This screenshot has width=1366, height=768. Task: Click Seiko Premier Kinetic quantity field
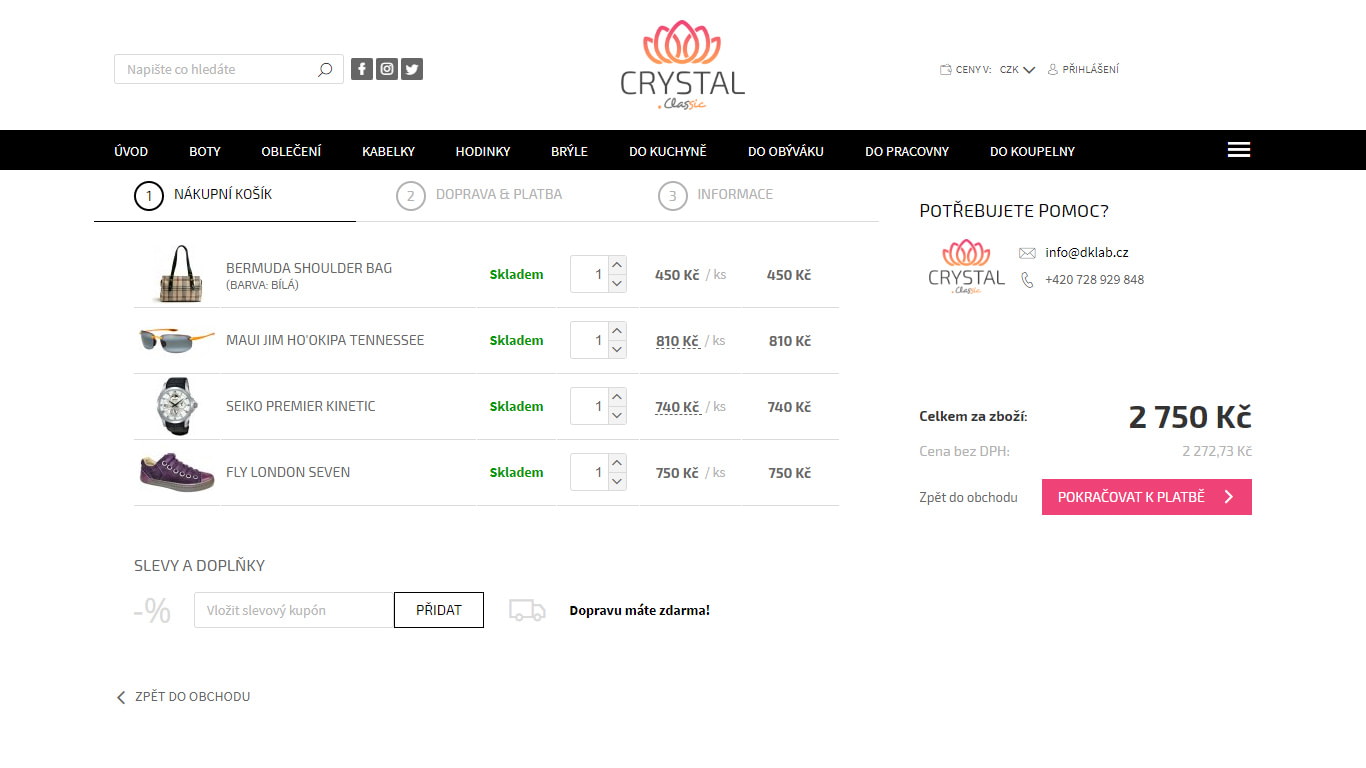(589, 406)
